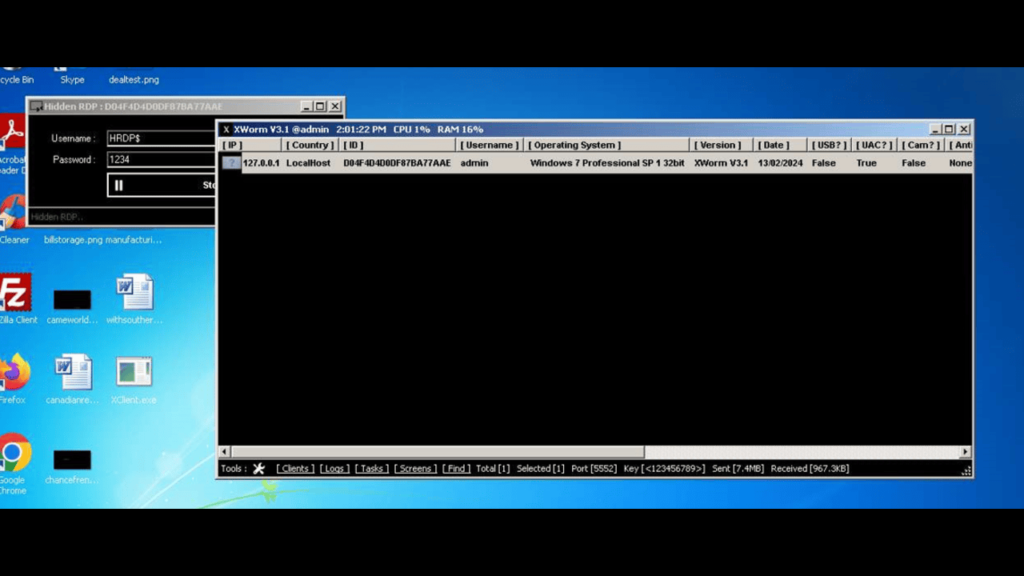Image resolution: width=1024 pixels, height=576 pixels.
Task: Click the Sent [7.4MB] status entry
Action: (738, 468)
